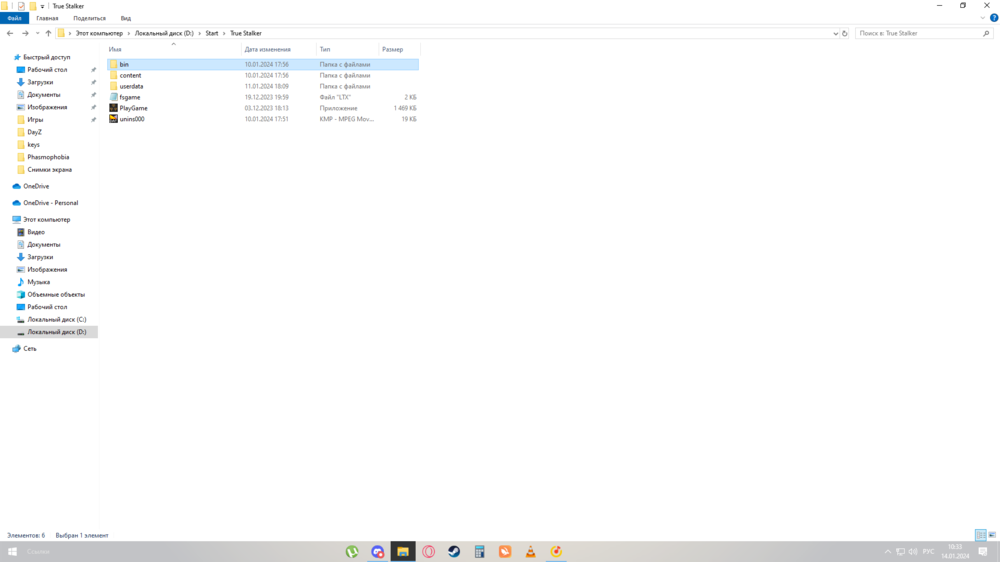
Task: Open VLC media player from taskbar
Action: point(531,552)
